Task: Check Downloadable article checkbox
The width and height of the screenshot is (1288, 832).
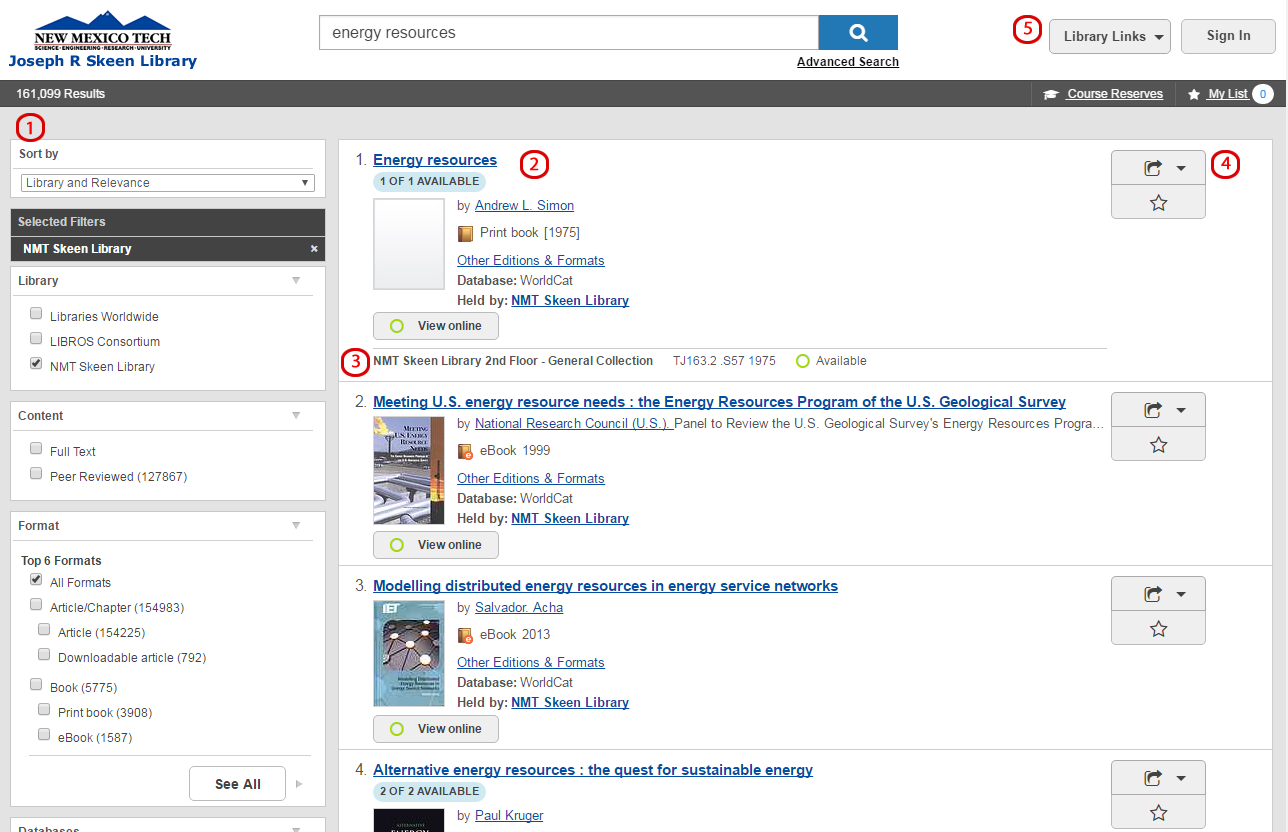Action: [44, 655]
